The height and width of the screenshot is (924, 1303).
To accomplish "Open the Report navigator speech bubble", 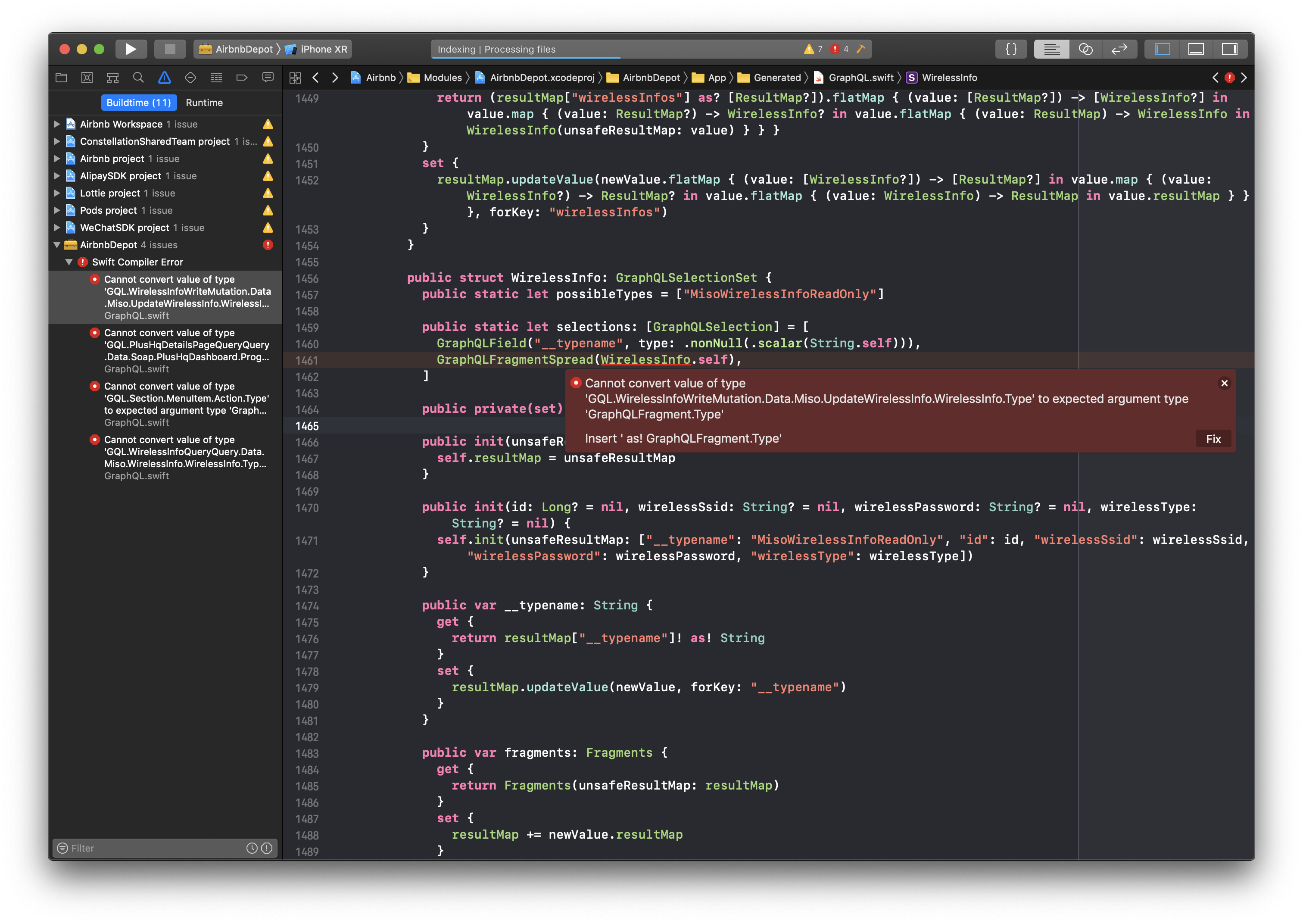I will pyautogui.click(x=268, y=78).
